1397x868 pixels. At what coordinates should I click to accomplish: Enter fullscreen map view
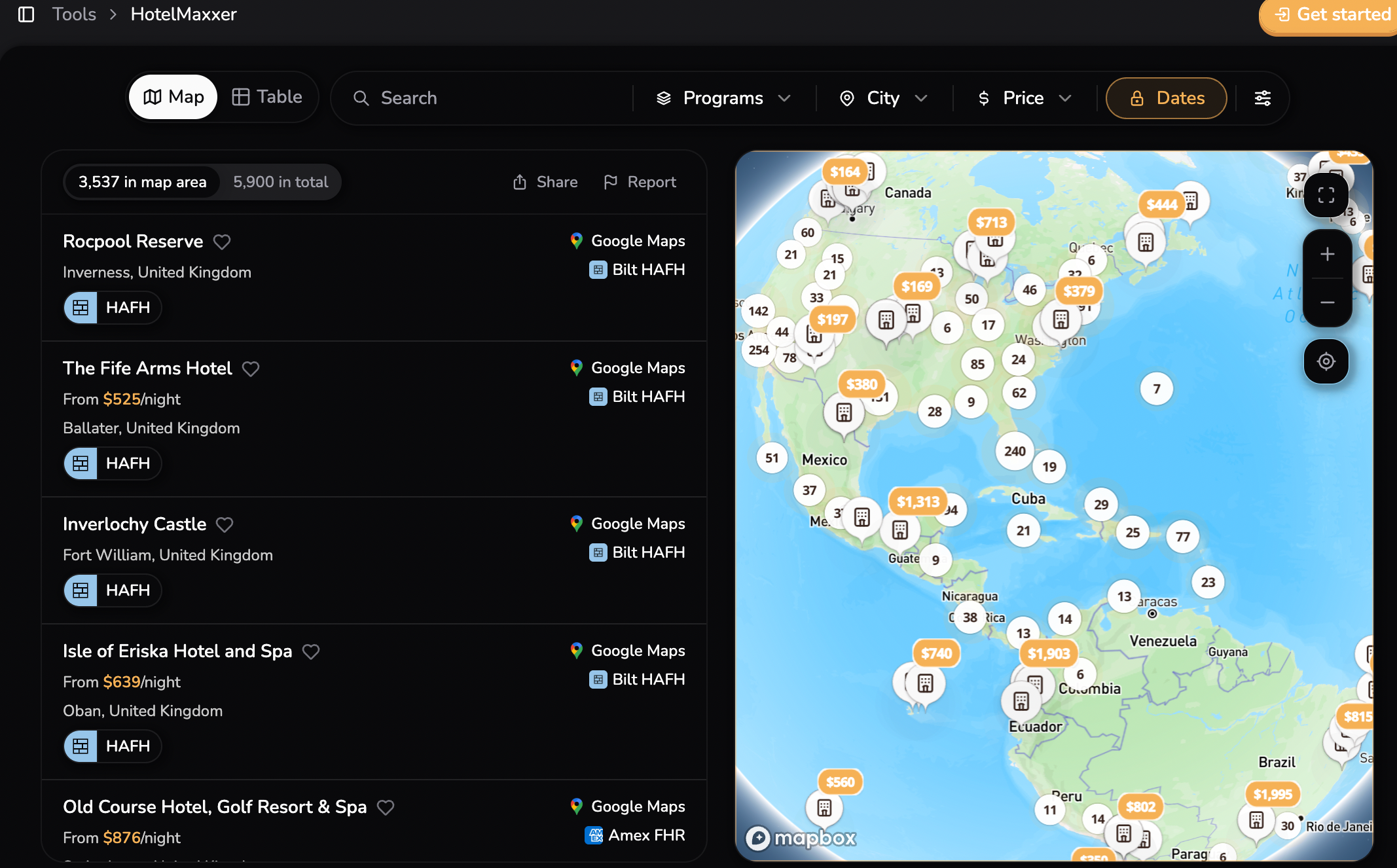1326,195
